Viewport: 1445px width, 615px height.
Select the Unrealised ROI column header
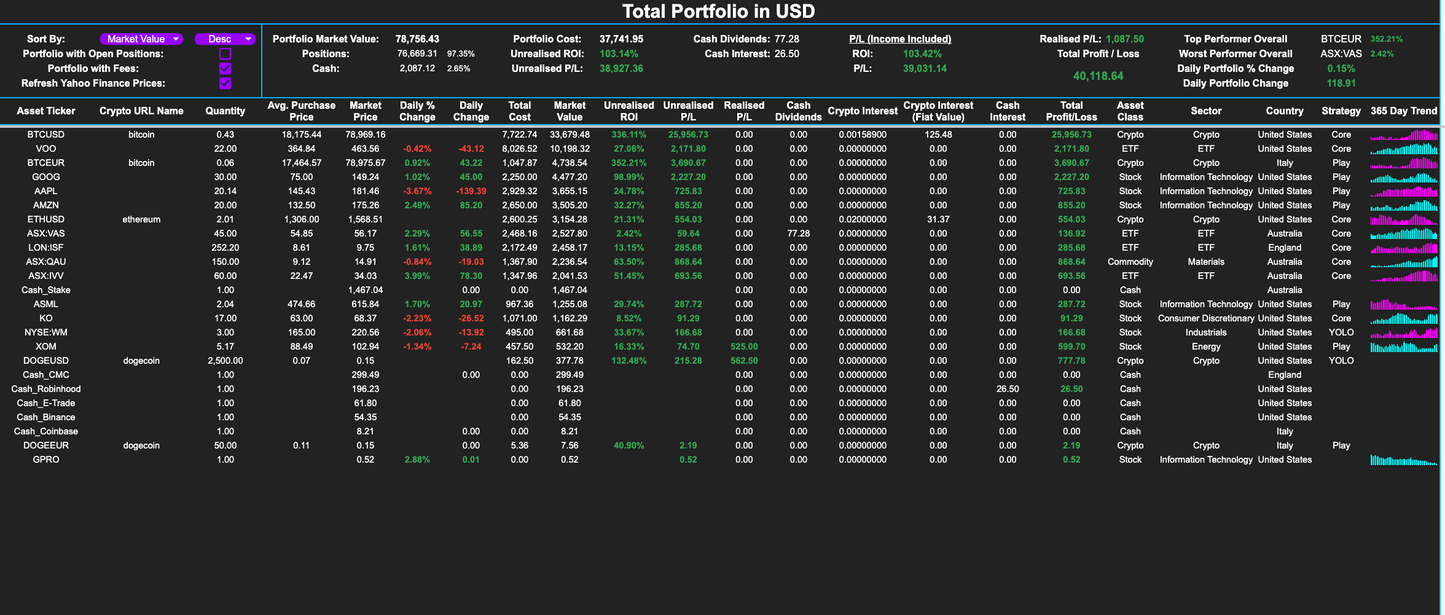(629, 111)
